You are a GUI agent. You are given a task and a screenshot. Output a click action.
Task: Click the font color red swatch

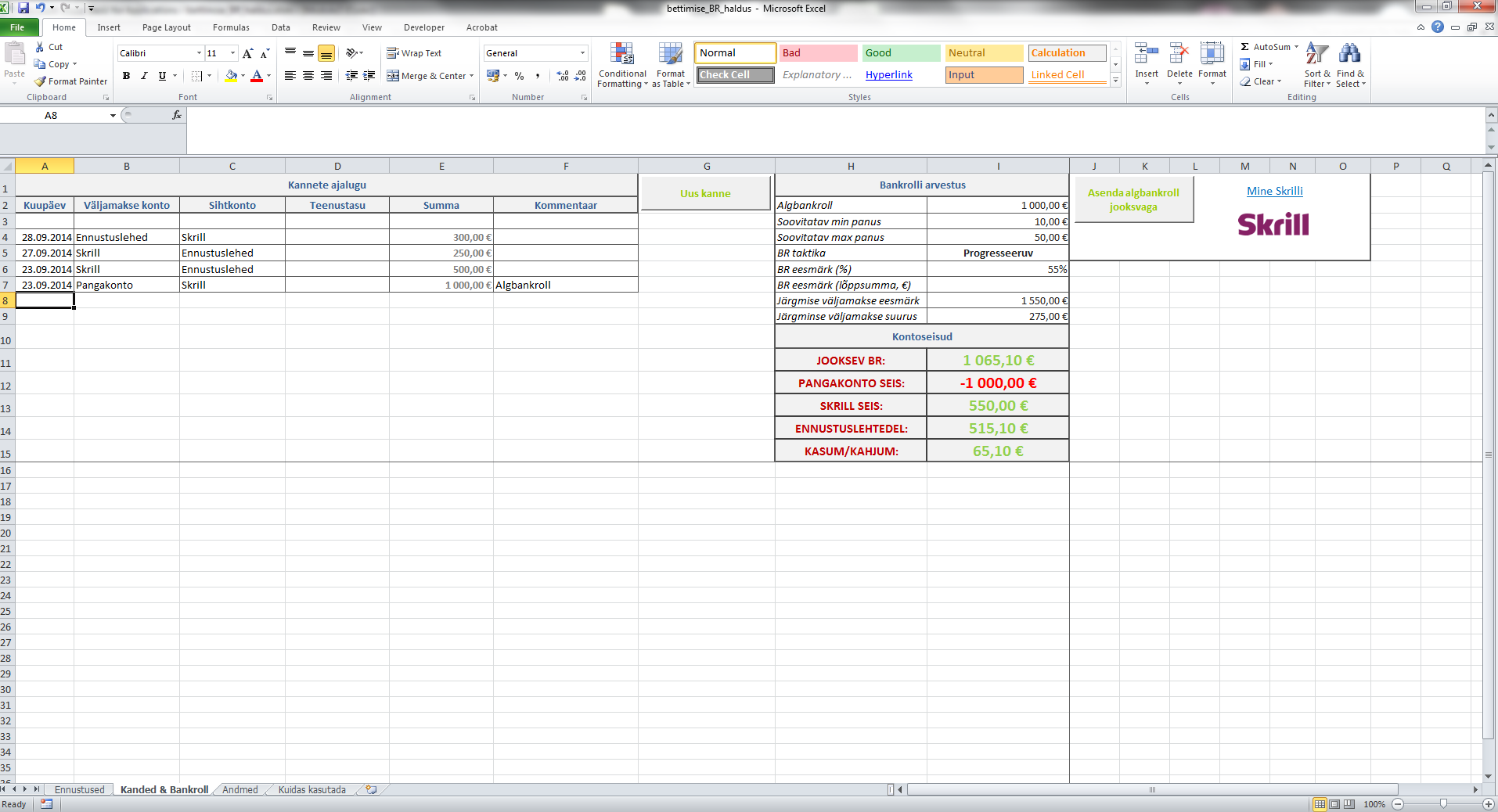point(257,76)
